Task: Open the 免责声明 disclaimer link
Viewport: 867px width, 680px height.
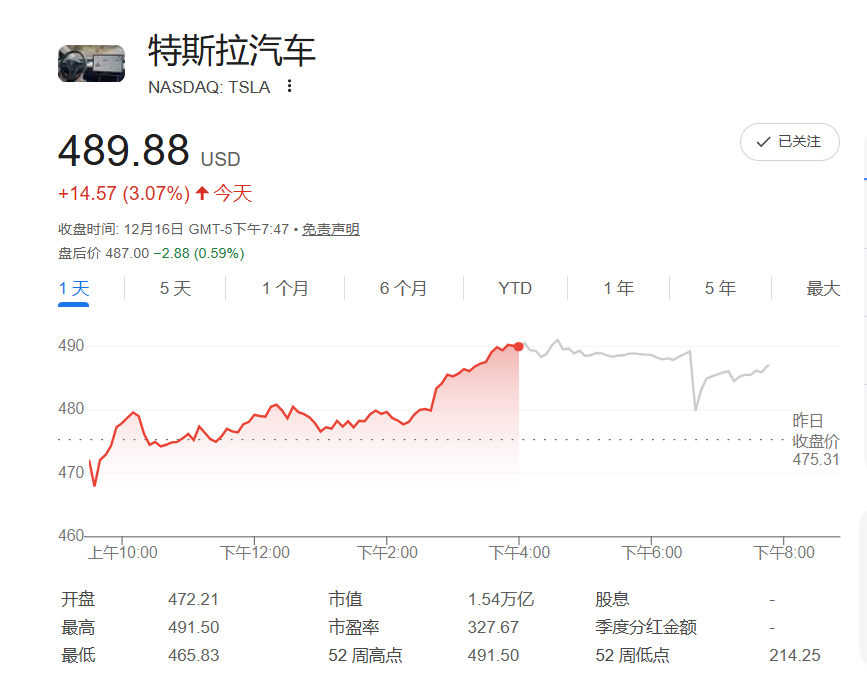Action: (x=331, y=229)
